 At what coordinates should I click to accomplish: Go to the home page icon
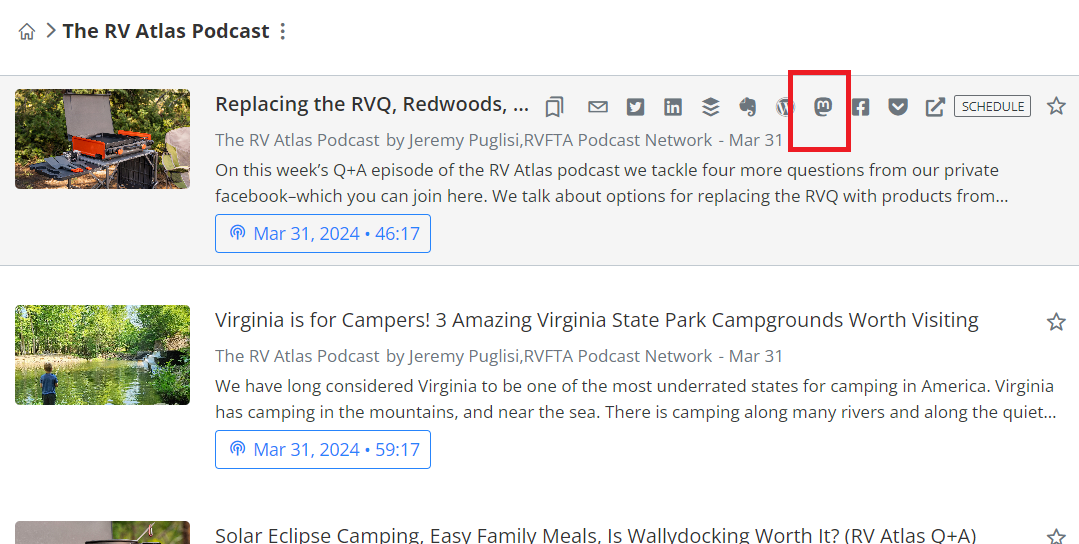[27, 32]
